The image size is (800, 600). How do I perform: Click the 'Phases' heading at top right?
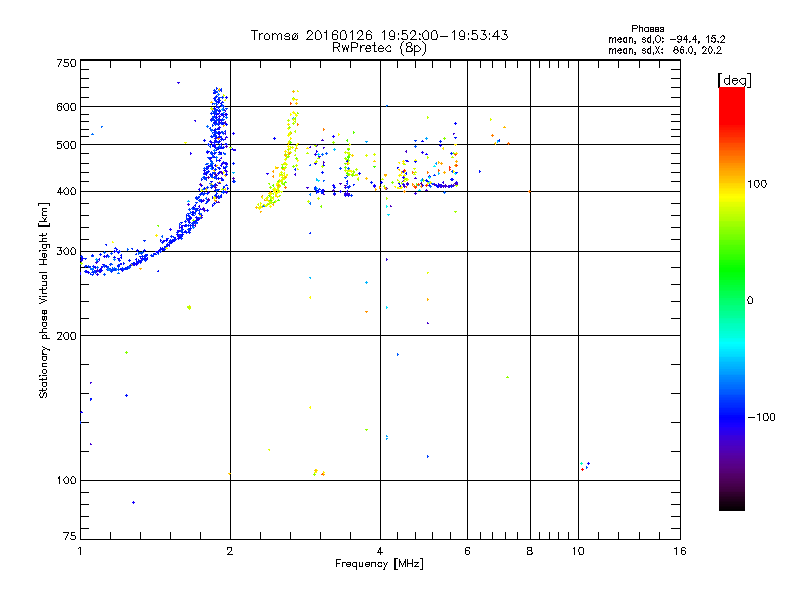647,29
